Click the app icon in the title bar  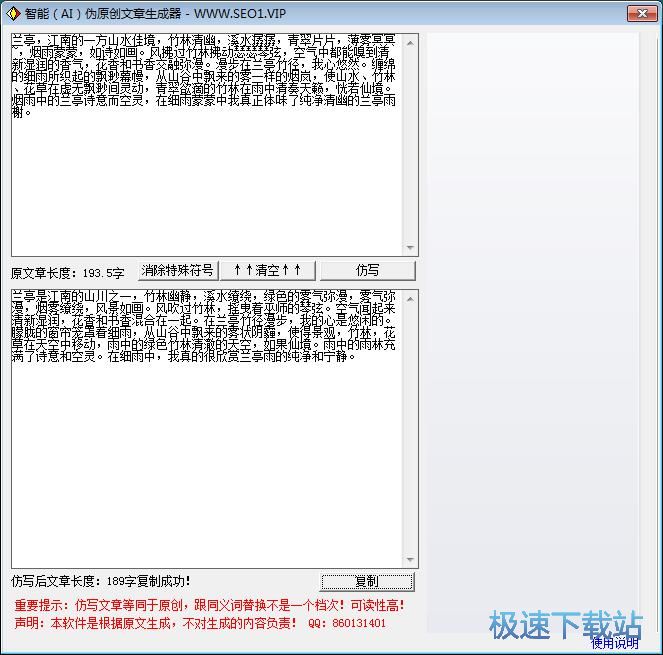13,14
